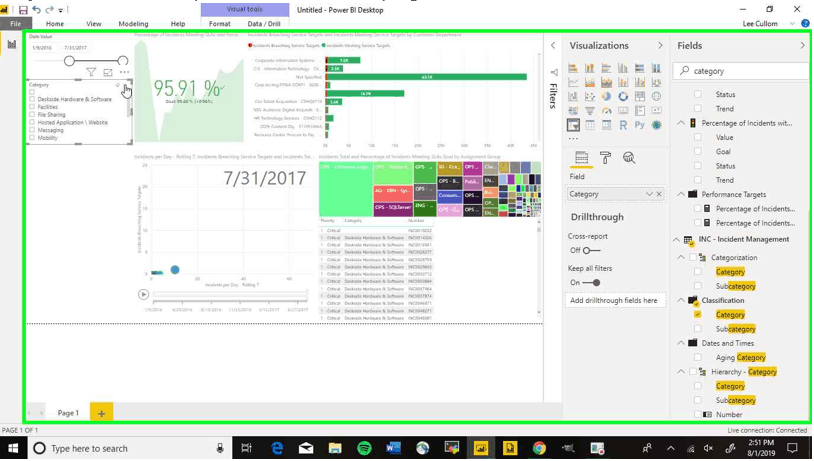Click the Save icon in title bar

23,10
